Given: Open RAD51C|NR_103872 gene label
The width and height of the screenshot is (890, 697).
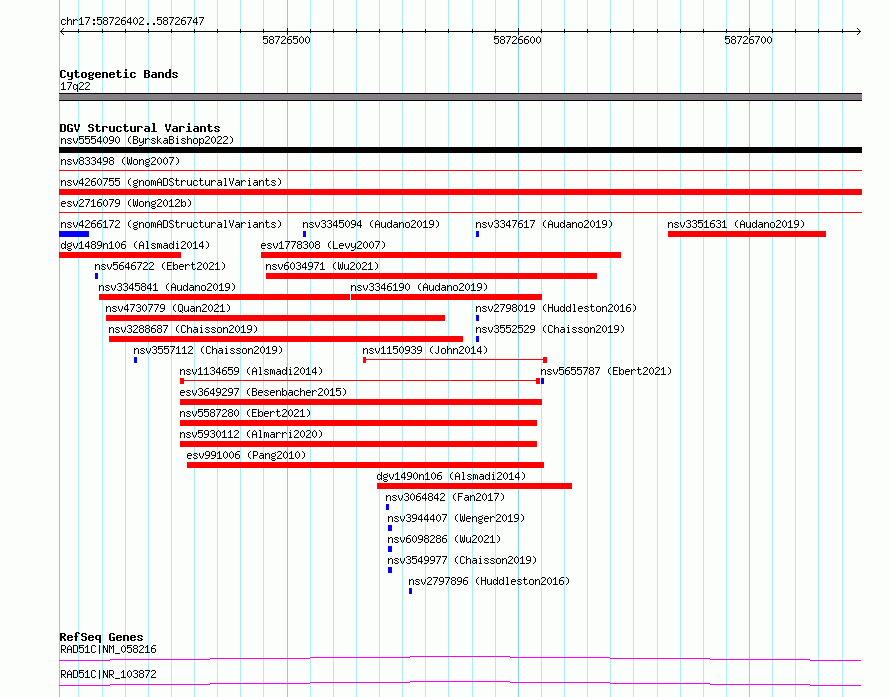Looking at the screenshot, I should click(x=108, y=674).
